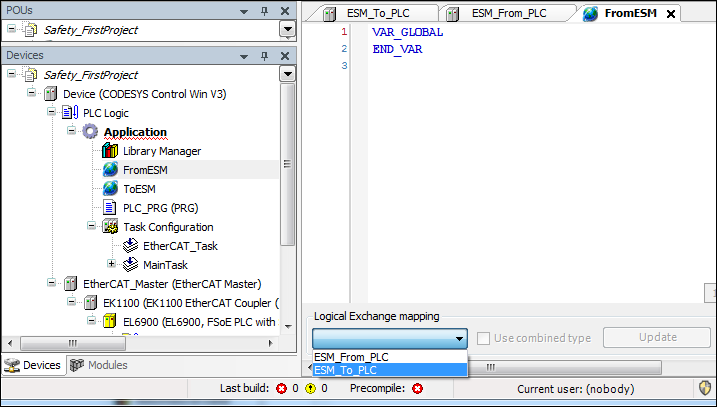Click line number 3 in editor
The height and width of the screenshot is (407, 717).
(x=344, y=66)
